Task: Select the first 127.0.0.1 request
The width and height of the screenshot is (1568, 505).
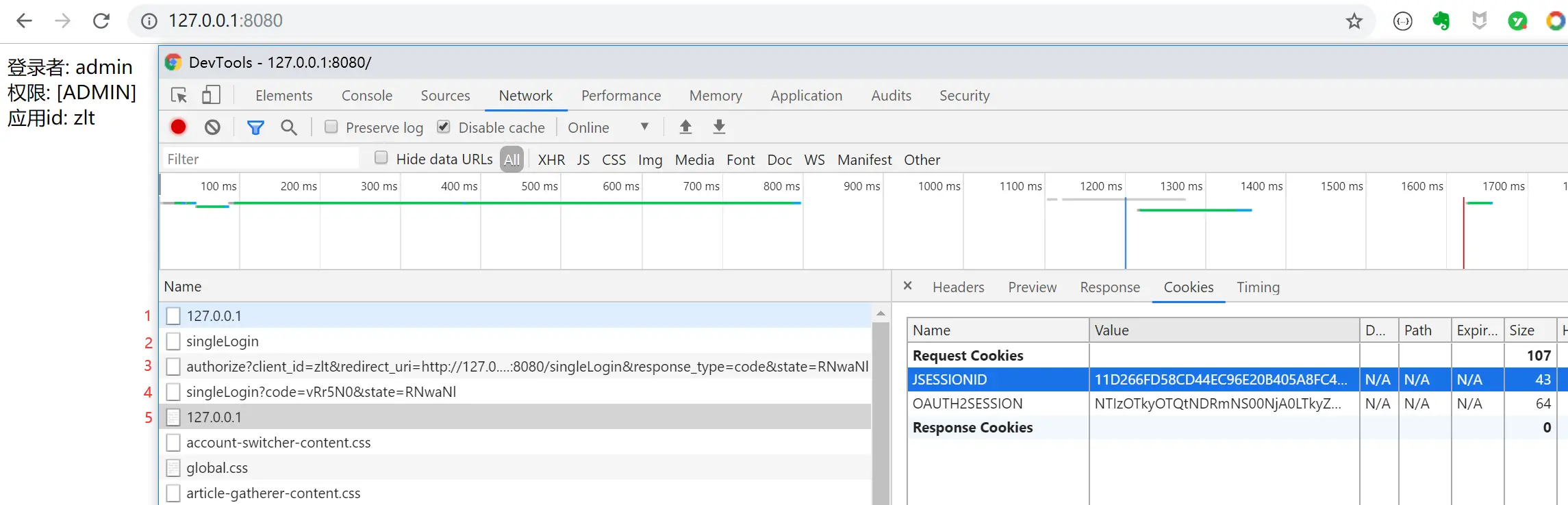Action: click(516, 315)
